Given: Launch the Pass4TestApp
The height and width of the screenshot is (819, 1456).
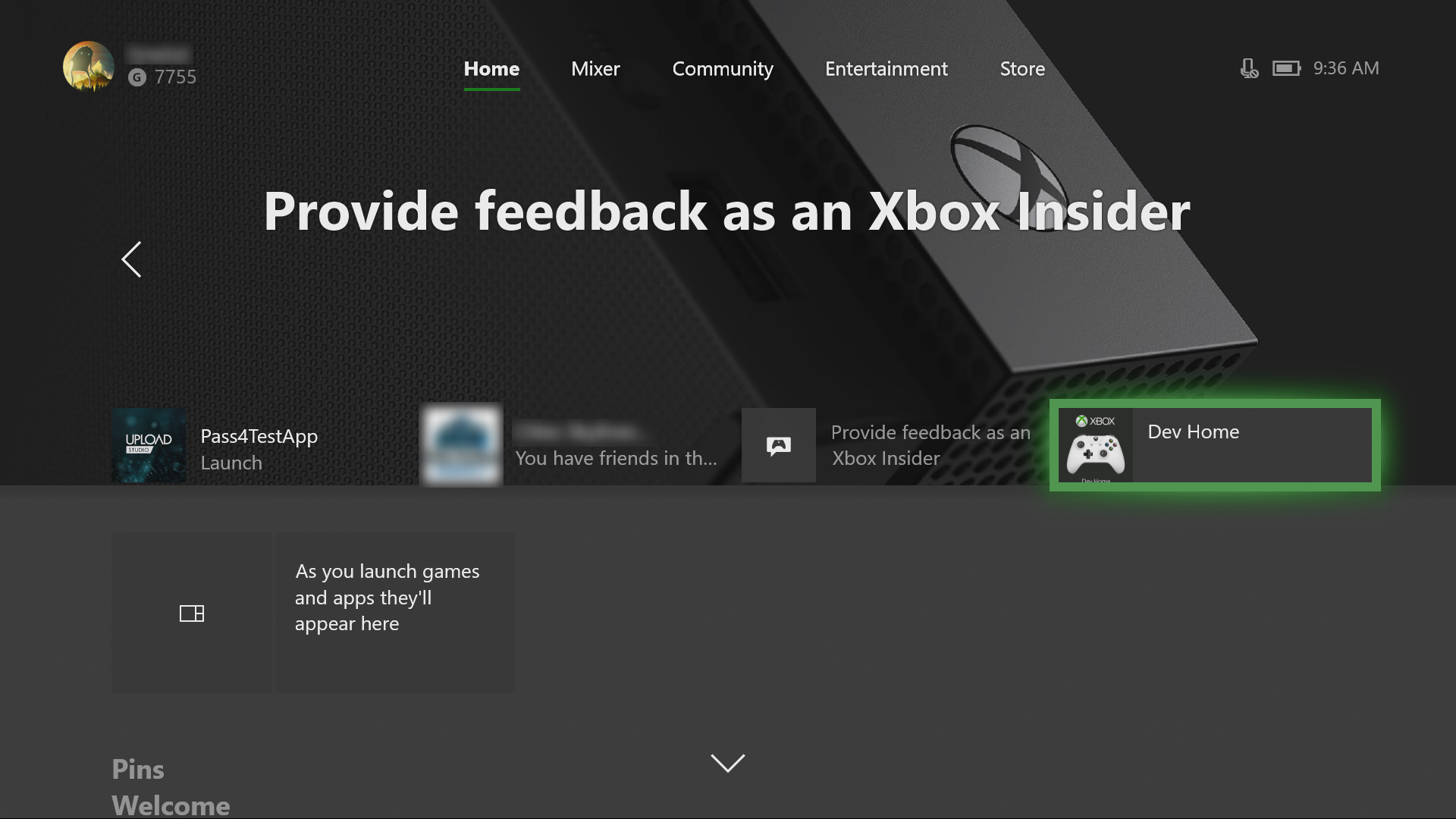Looking at the screenshot, I should click(260, 447).
